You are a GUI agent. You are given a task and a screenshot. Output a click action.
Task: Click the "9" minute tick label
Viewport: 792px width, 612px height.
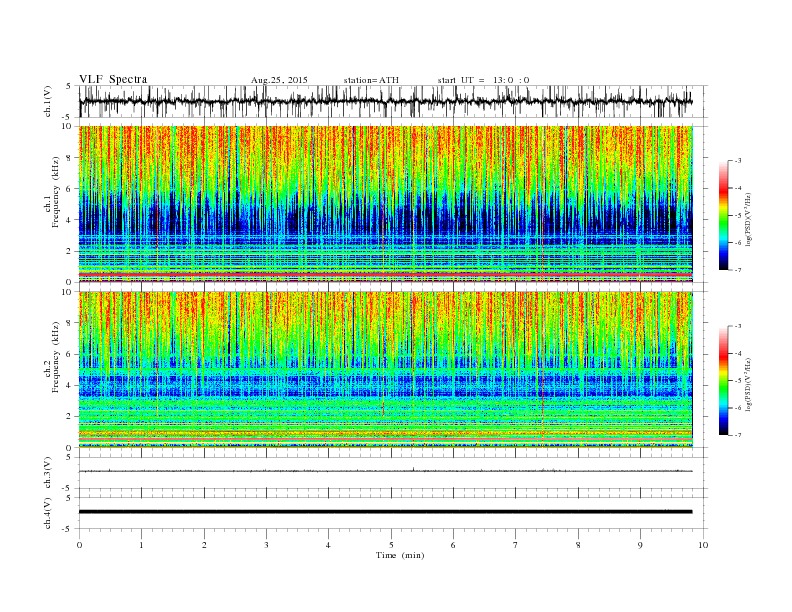point(640,545)
